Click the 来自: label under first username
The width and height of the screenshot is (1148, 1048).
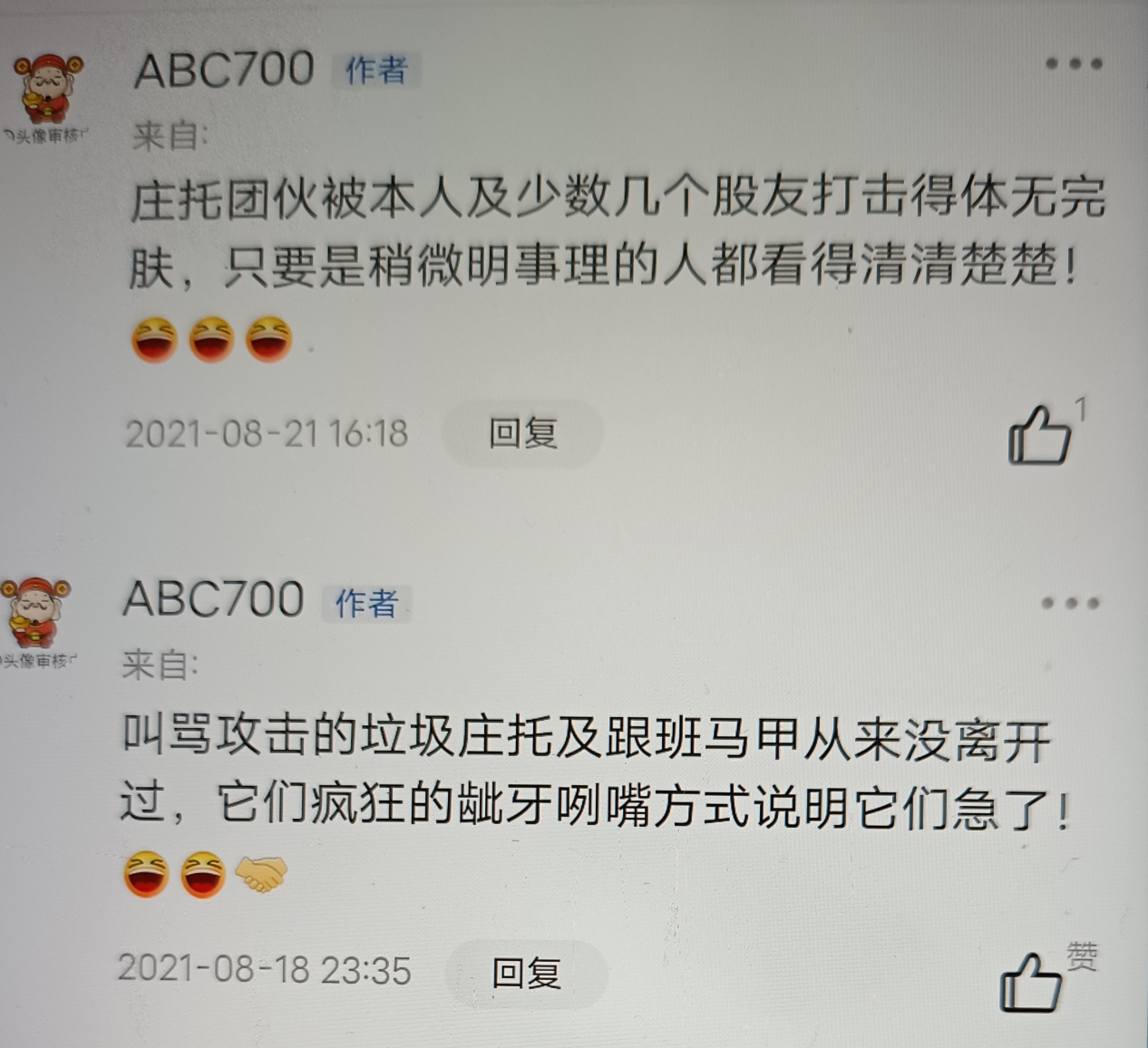coord(170,136)
